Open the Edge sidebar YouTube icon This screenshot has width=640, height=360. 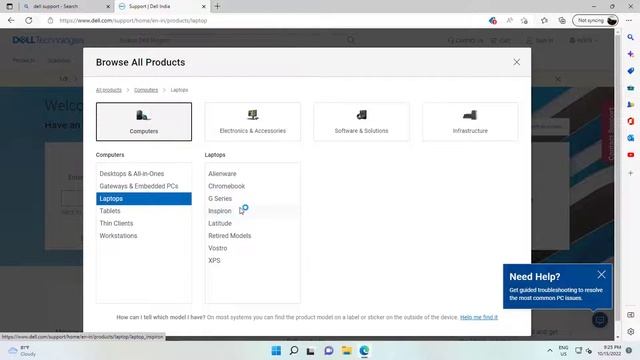click(631, 155)
